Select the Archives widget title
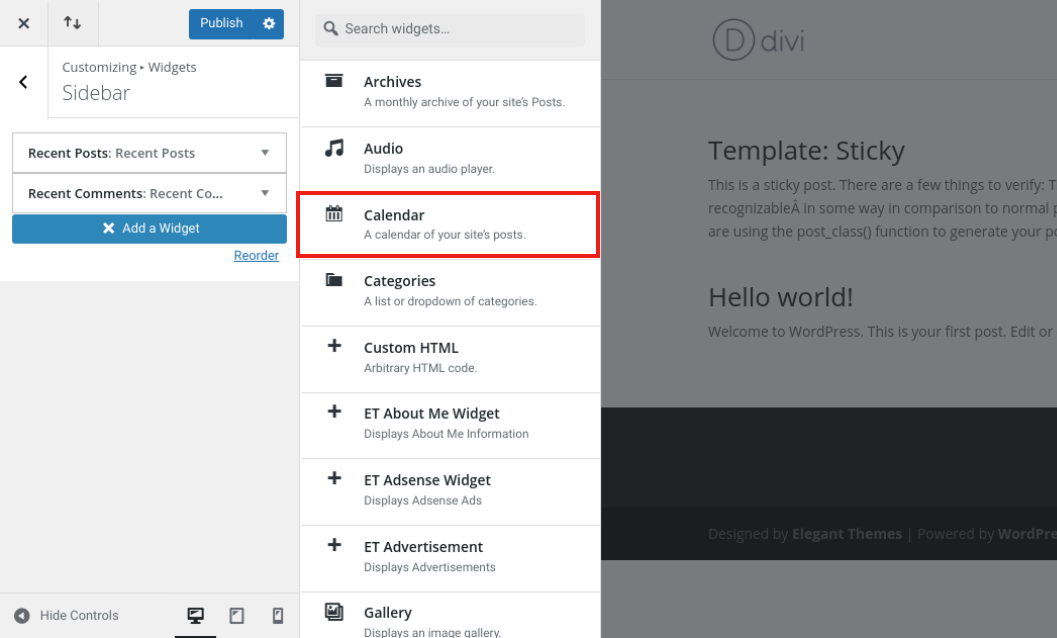The image size is (1057, 638). 392,82
